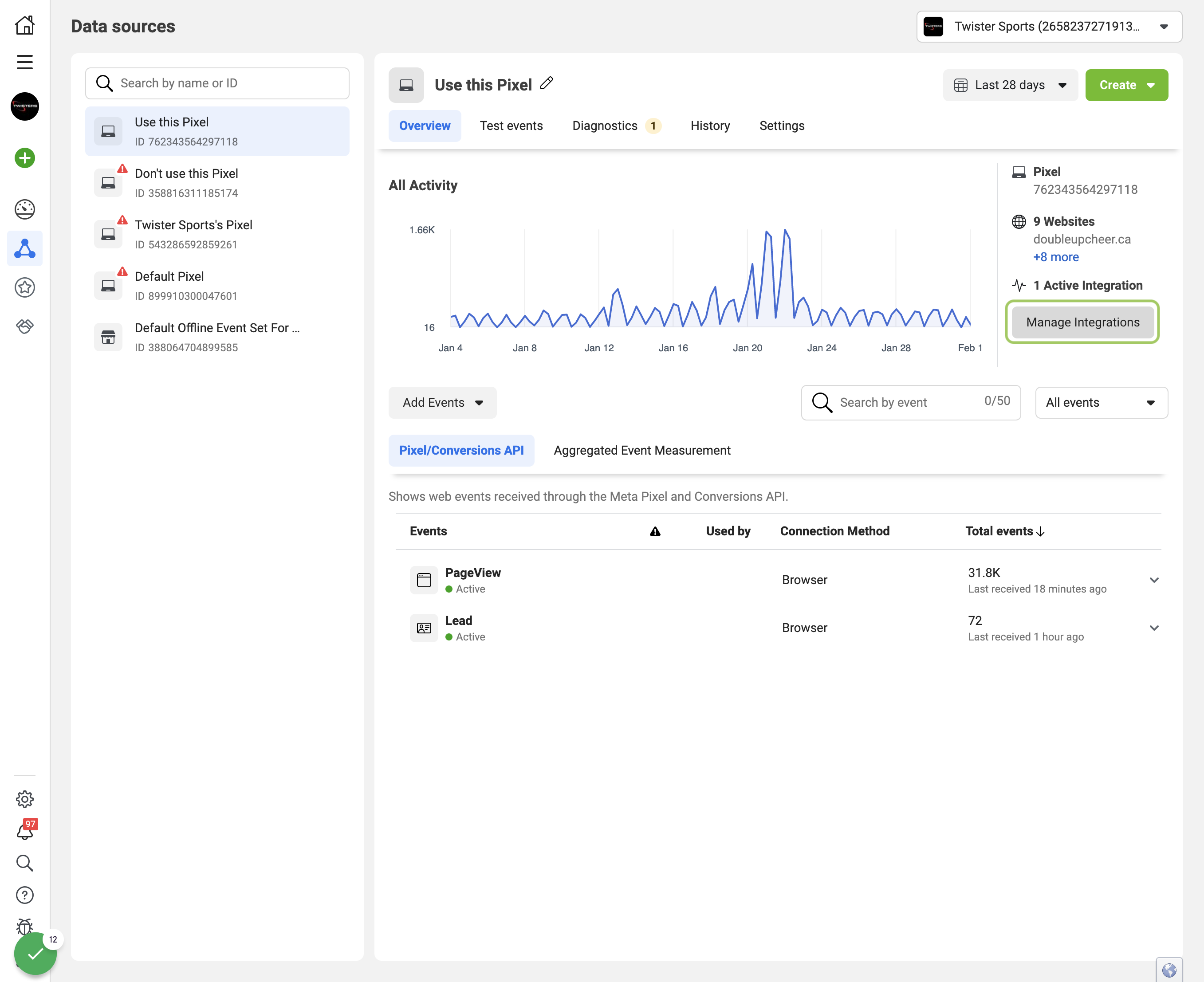Click the +8 more websites link

(x=1056, y=257)
